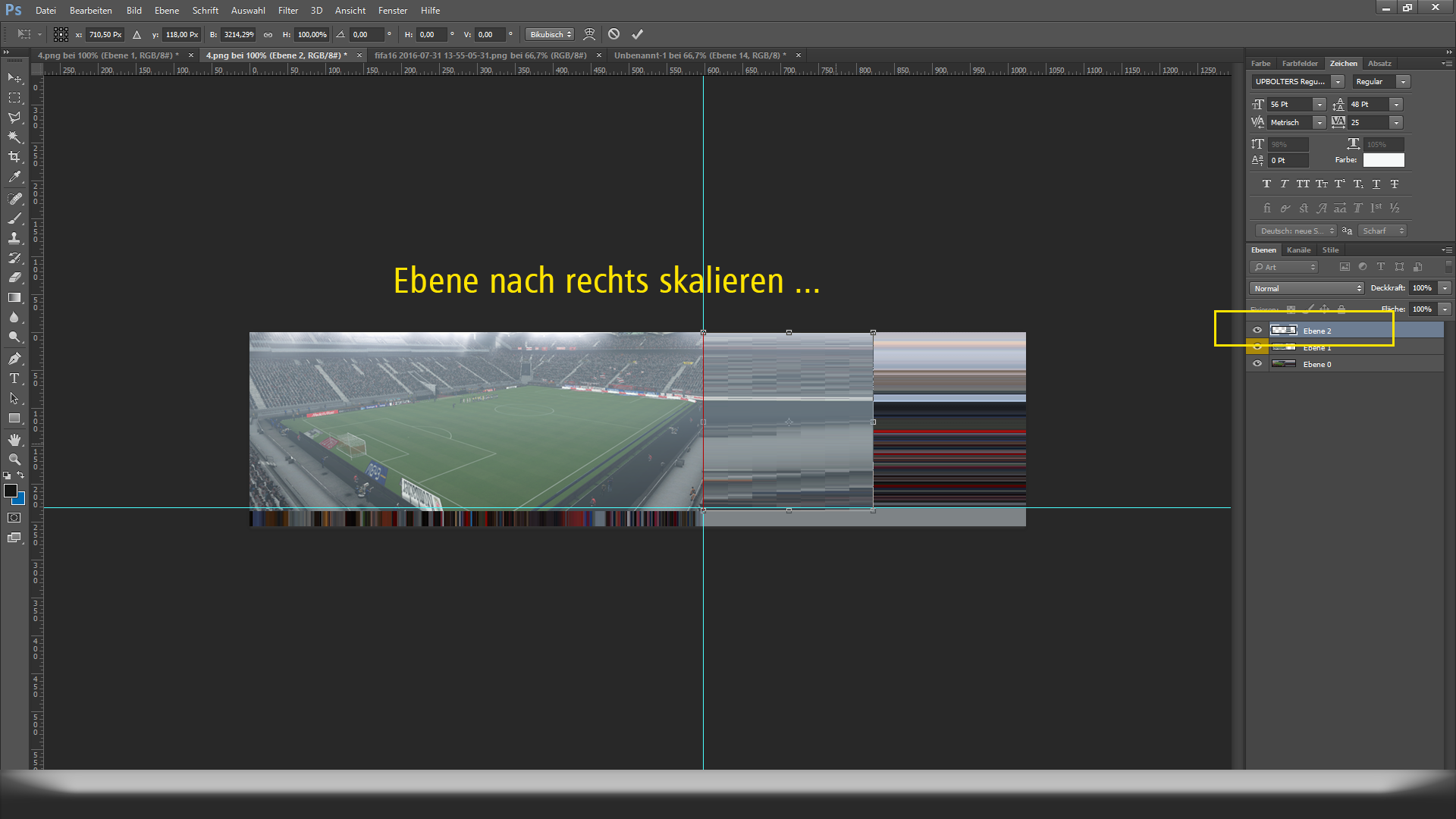The width and height of the screenshot is (1456, 819).
Task: Reset default foreground and background colors
Action: coord(7,475)
